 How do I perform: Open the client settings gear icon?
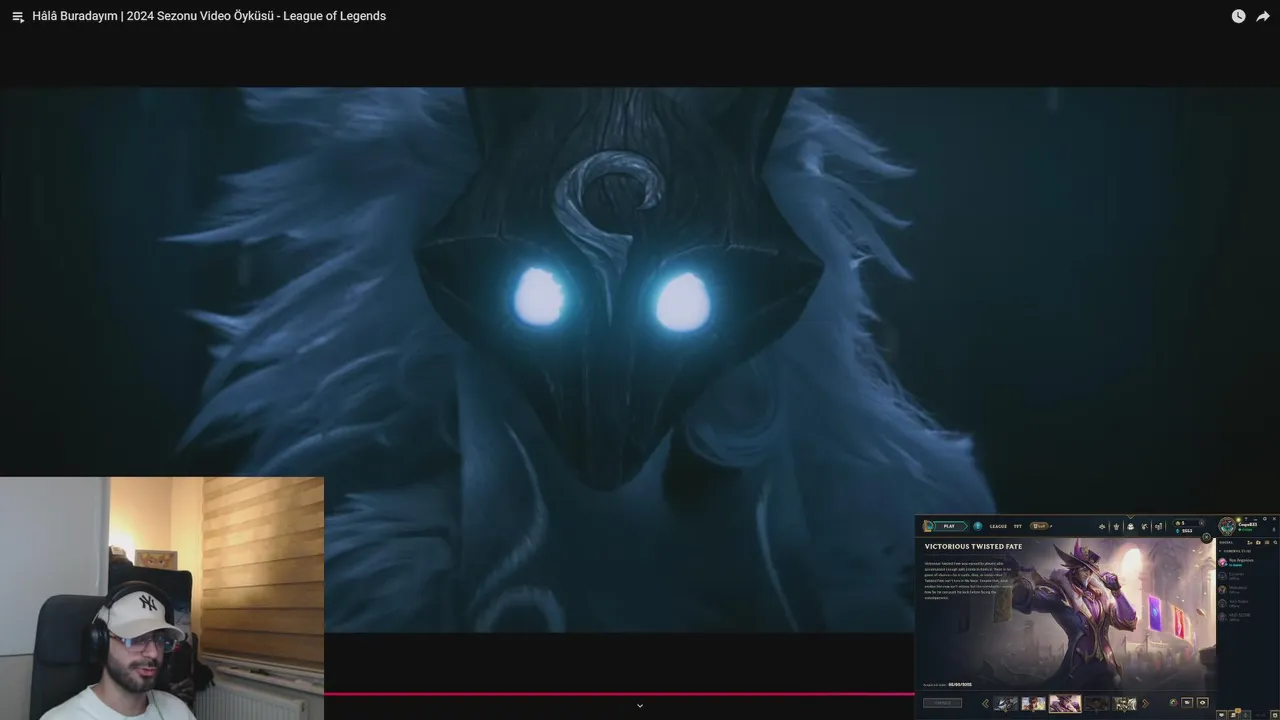(x=1264, y=519)
